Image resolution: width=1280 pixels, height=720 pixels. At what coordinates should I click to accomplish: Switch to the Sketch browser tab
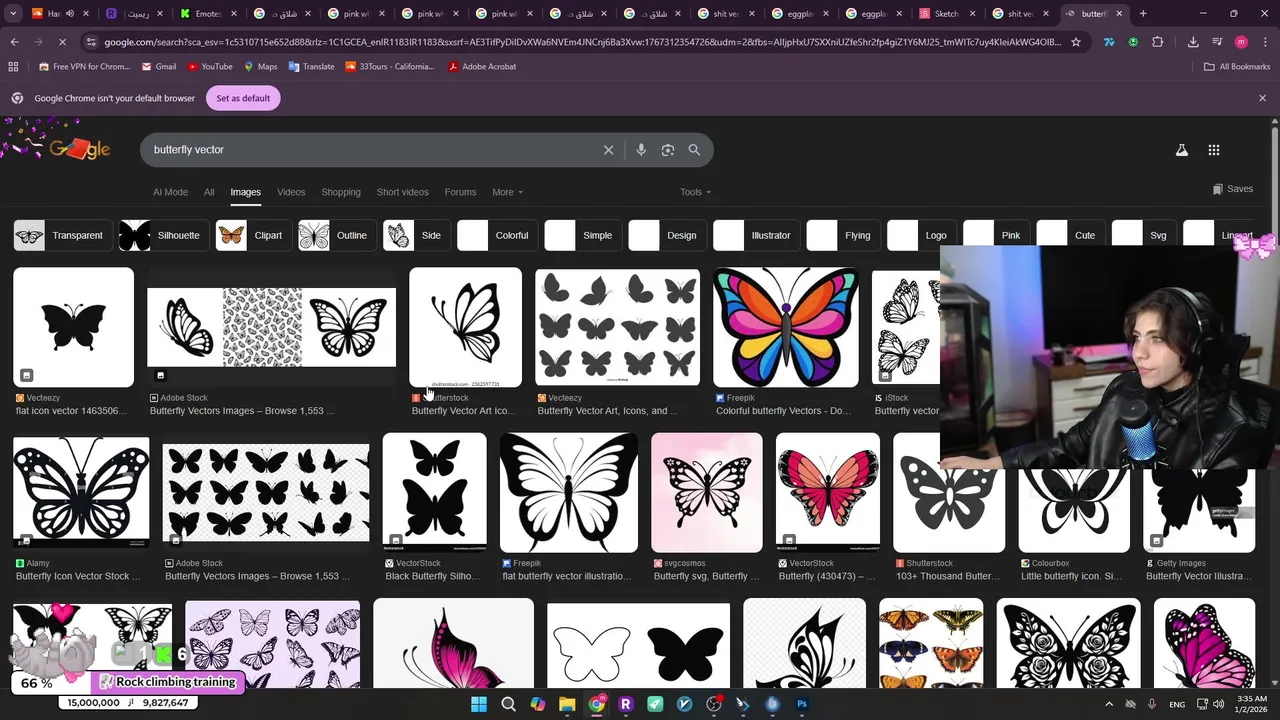point(945,14)
